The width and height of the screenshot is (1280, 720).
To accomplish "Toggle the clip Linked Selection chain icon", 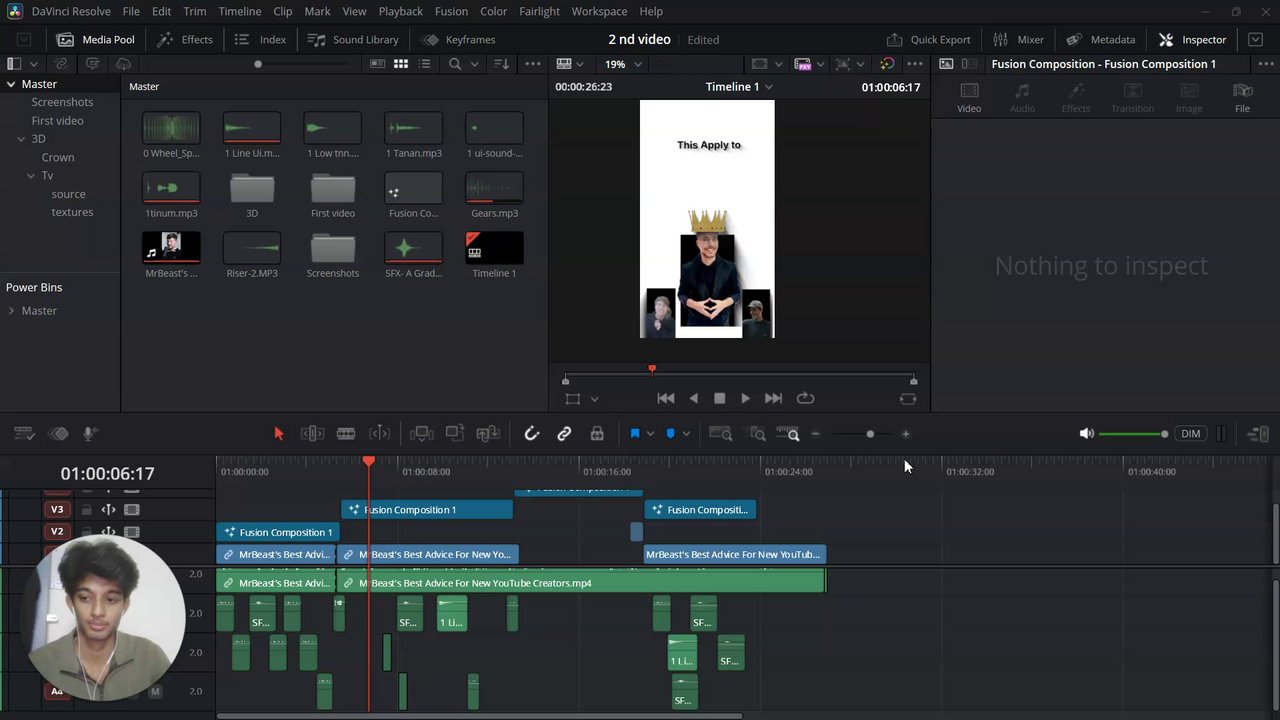I will pos(564,433).
